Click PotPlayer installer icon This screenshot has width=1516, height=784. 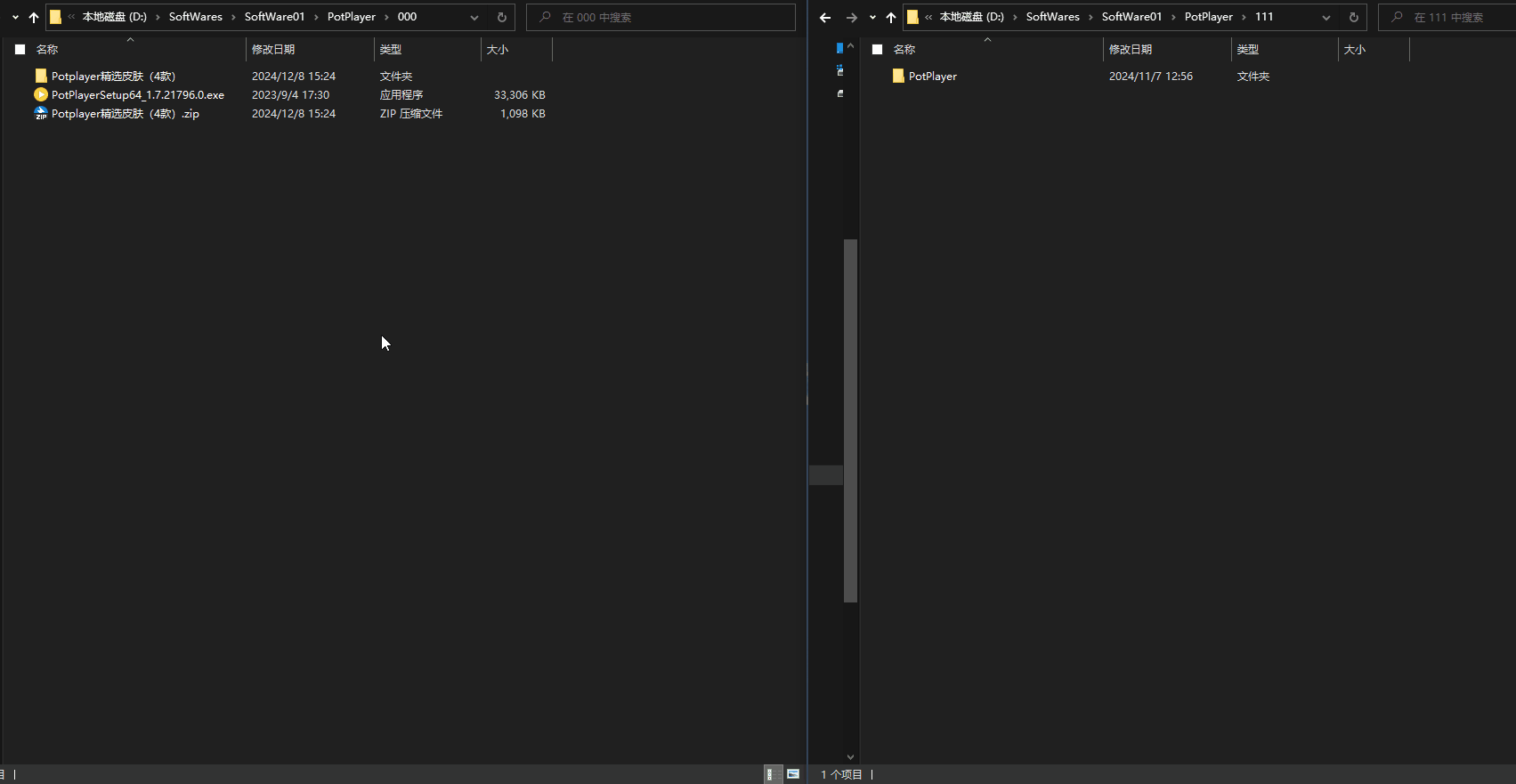tap(41, 94)
